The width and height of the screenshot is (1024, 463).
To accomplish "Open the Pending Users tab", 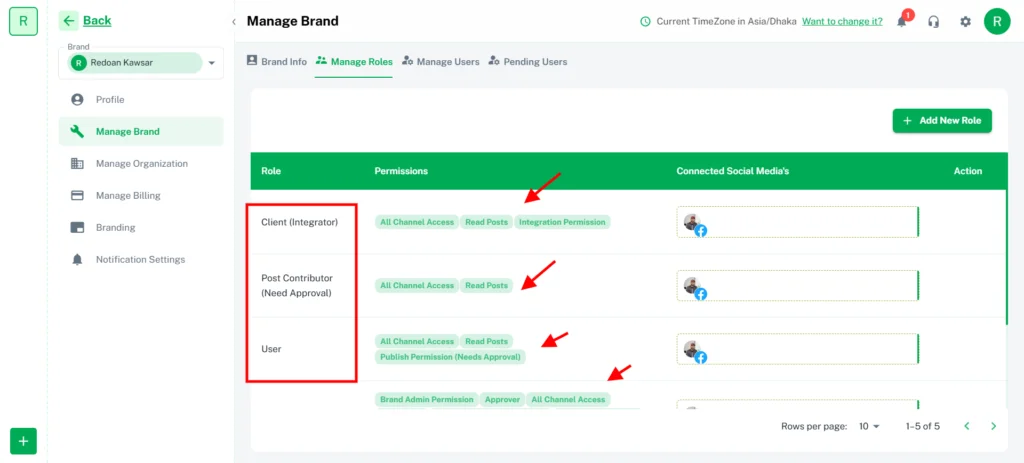I will pos(527,62).
